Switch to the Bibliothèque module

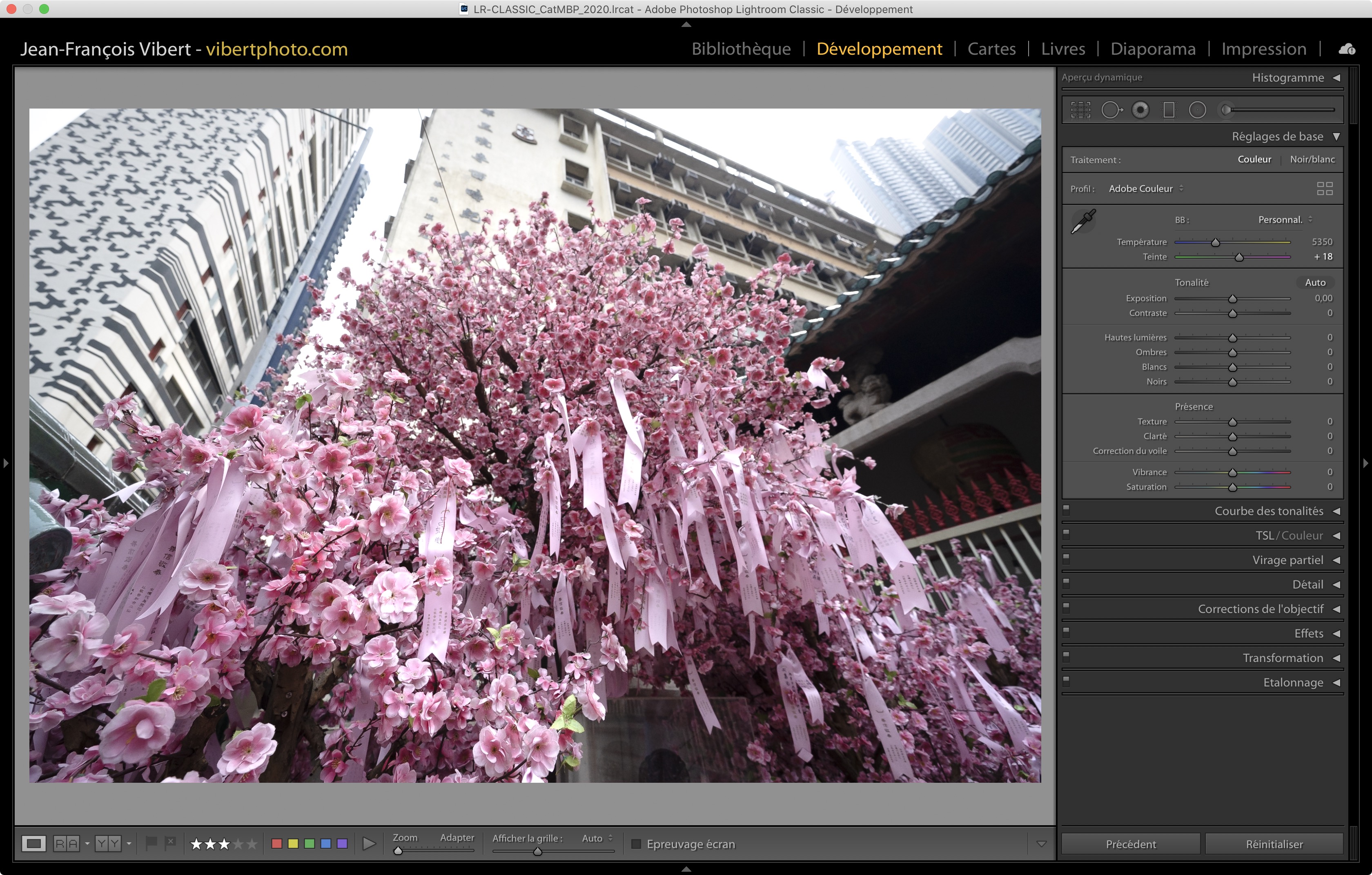click(x=741, y=49)
